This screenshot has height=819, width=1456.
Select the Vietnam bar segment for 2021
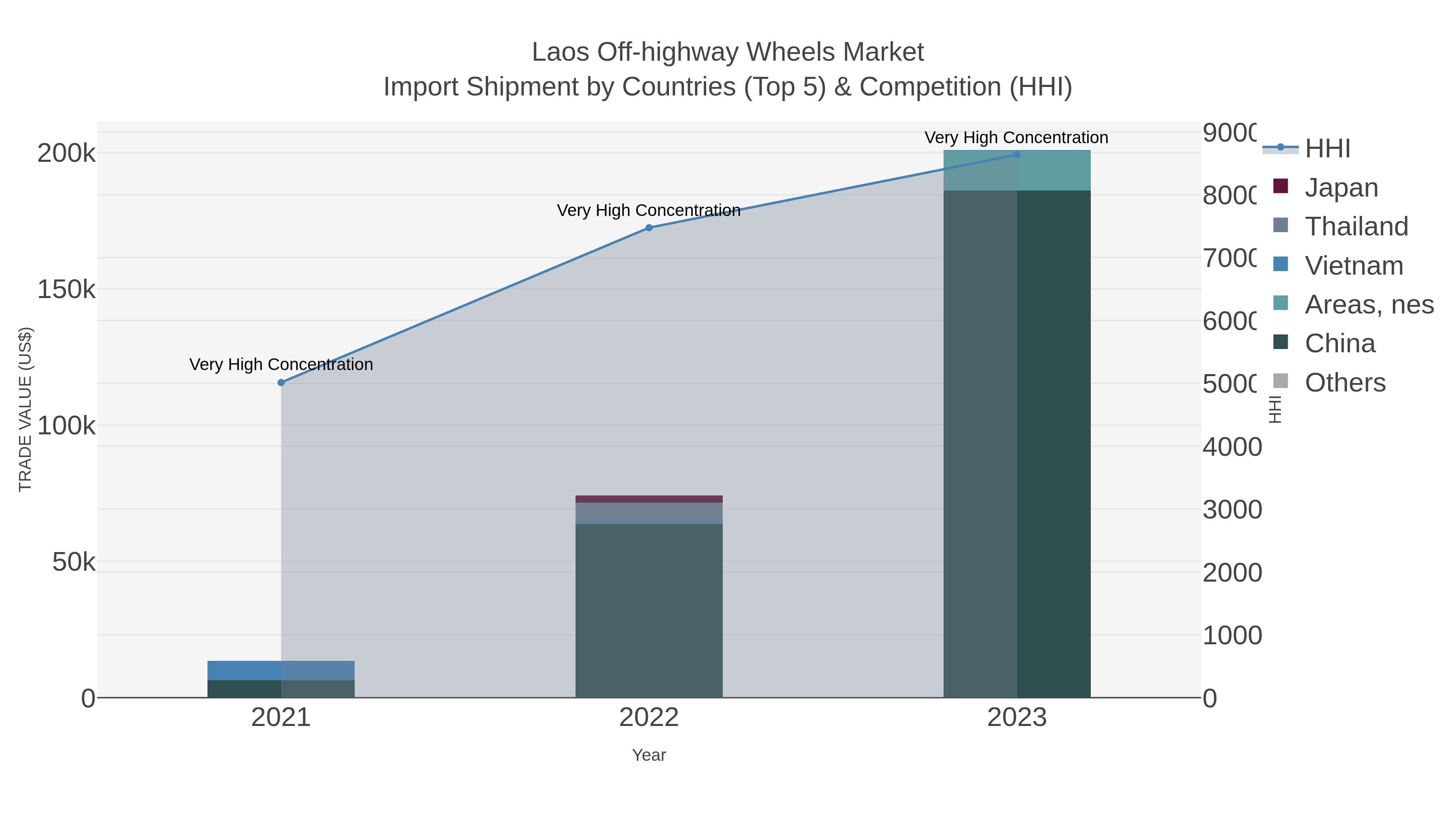[281, 670]
